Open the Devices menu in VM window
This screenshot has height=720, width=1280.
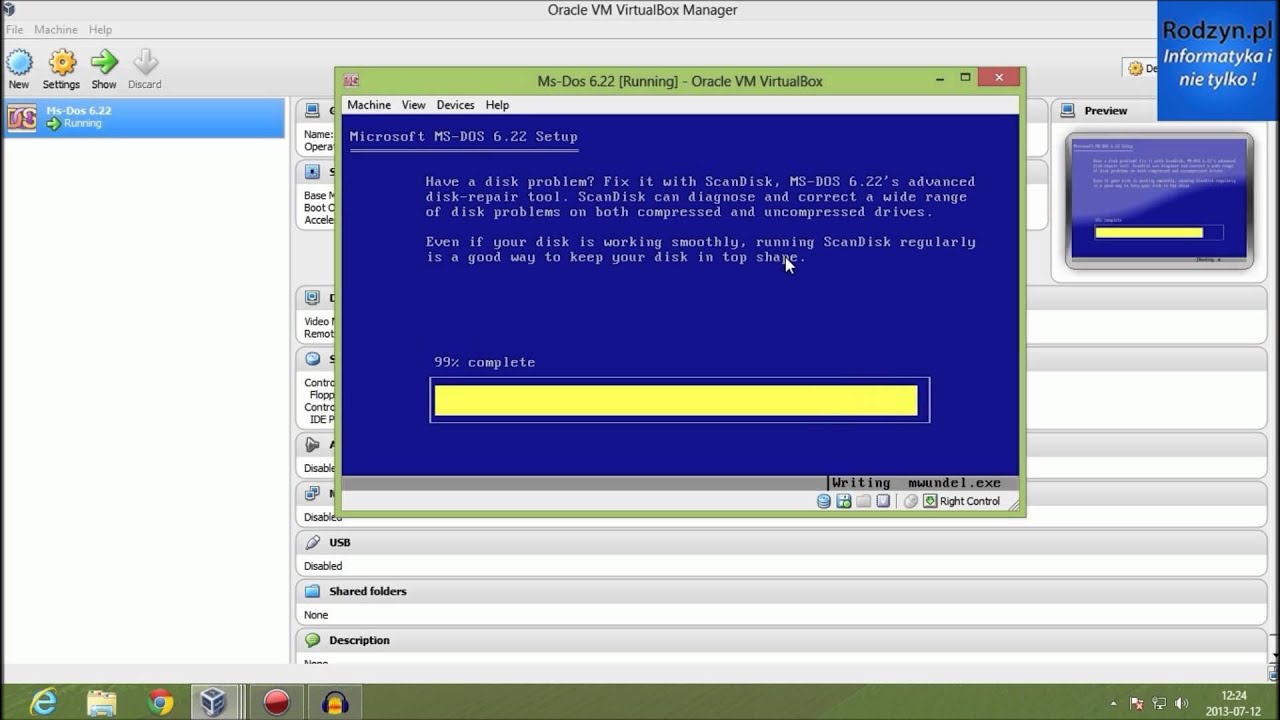tap(456, 105)
